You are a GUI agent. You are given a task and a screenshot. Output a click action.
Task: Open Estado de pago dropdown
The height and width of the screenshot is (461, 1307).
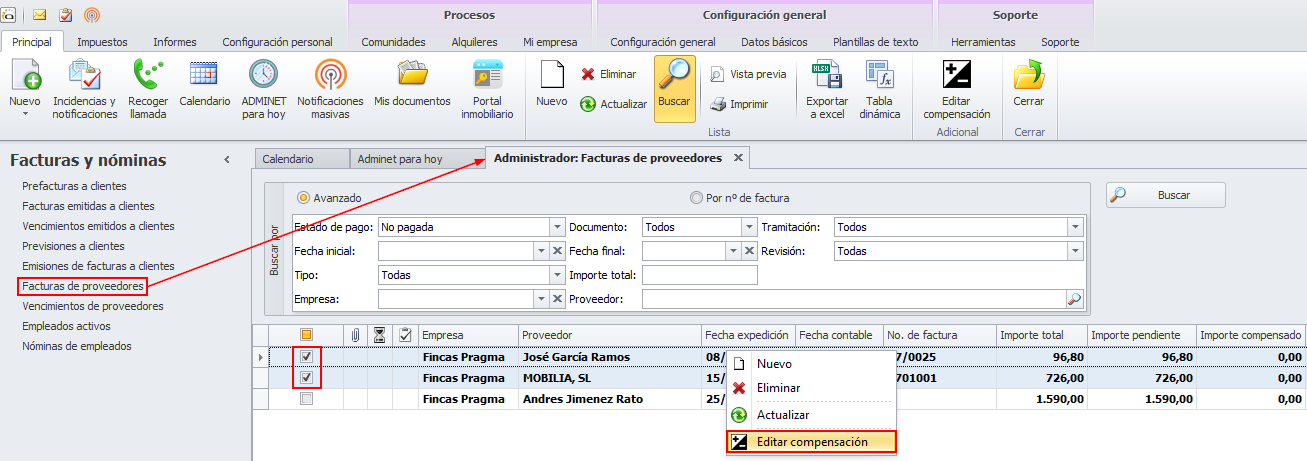pos(557,227)
